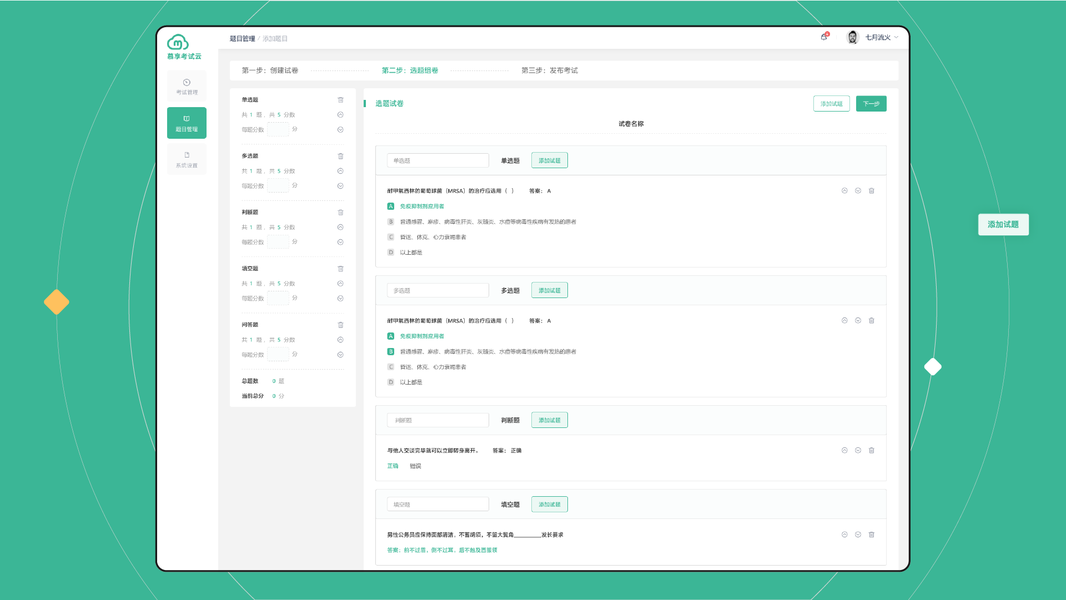Click 添加试题 in the 多选题 section header

click(x=549, y=291)
